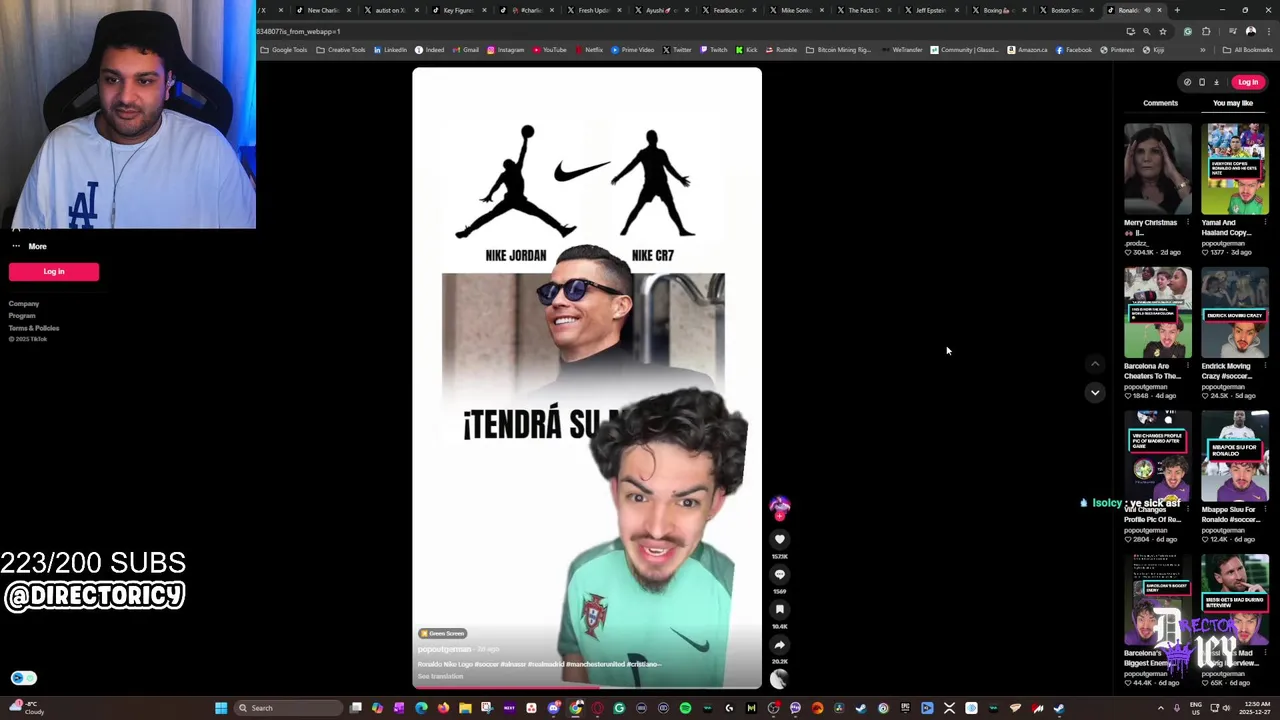Open the Instagram bookmark

[x=506, y=50]
